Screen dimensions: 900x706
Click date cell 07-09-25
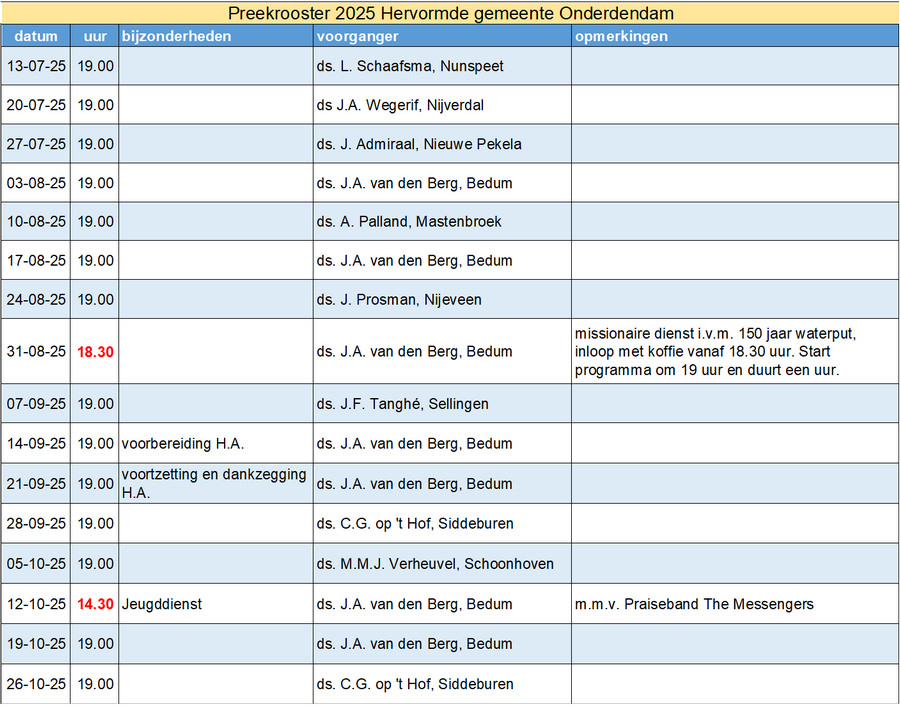[x=36, y=404]
